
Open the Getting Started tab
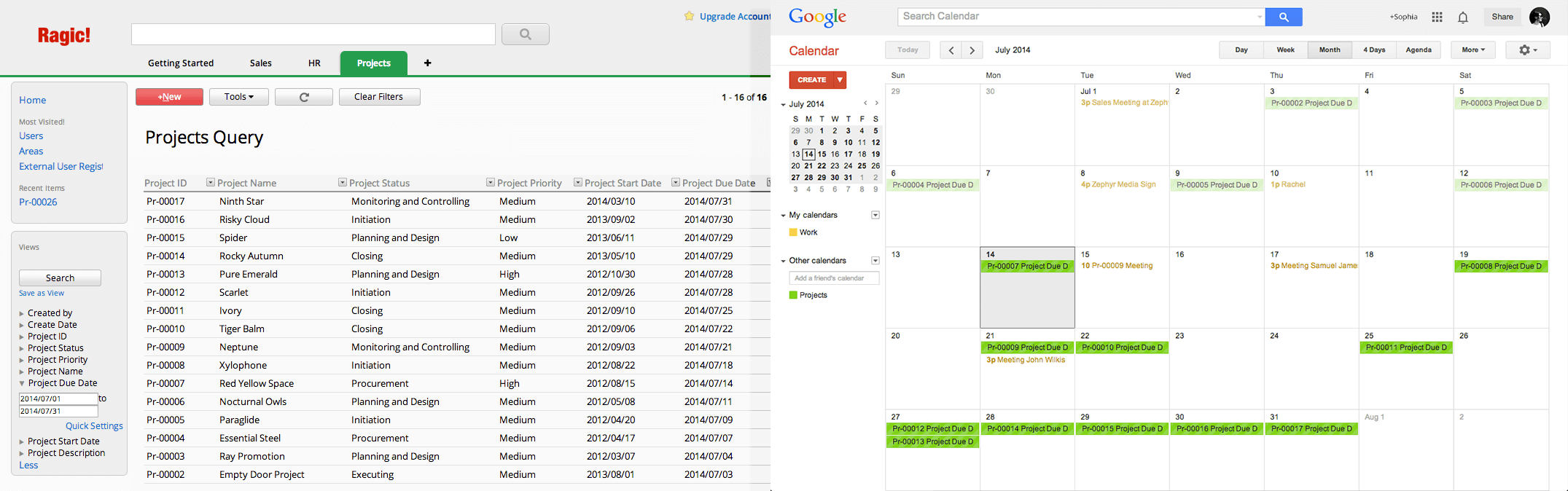click(x=181, y=63)
